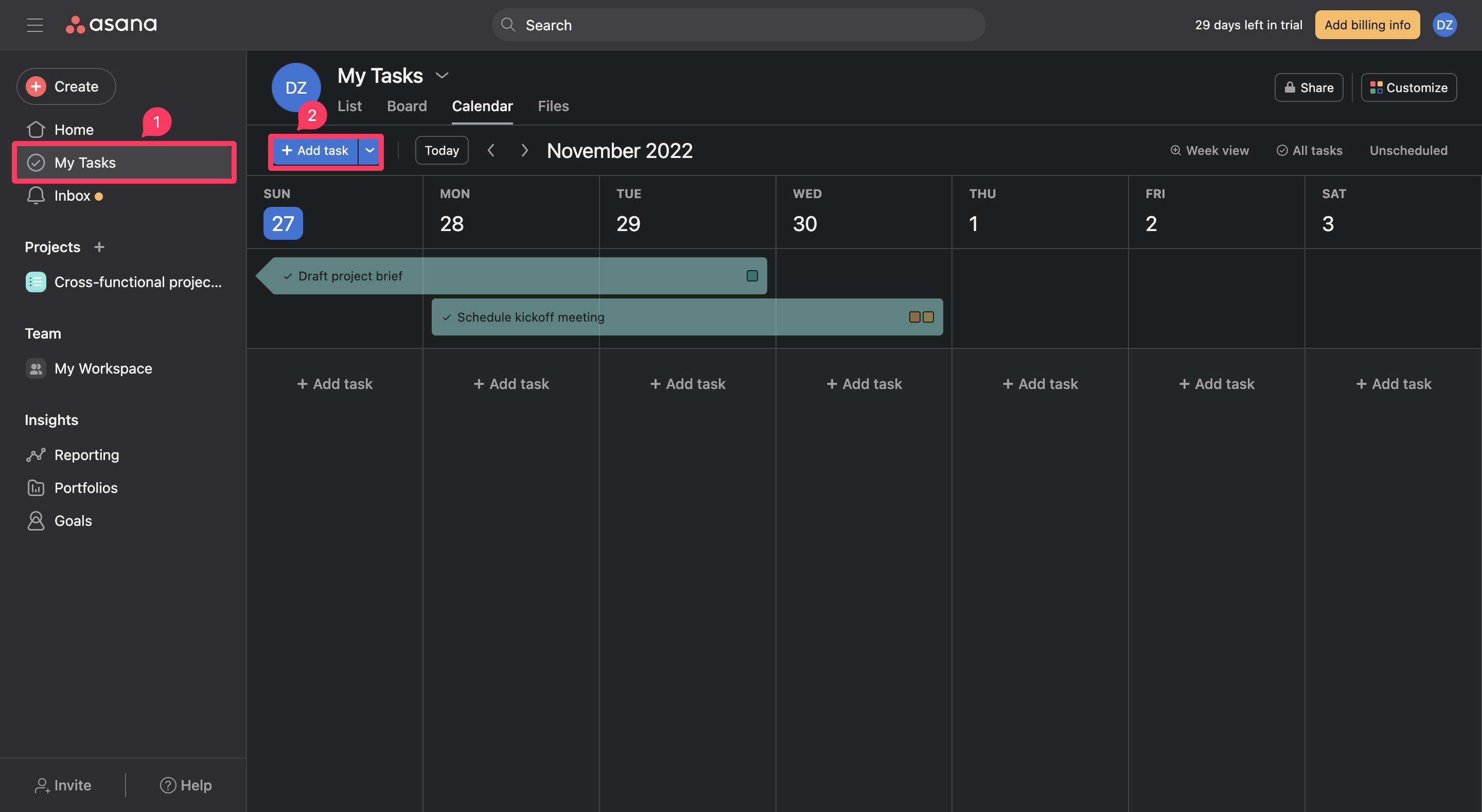Open Home from the sidebar

(x=74, y=130)
